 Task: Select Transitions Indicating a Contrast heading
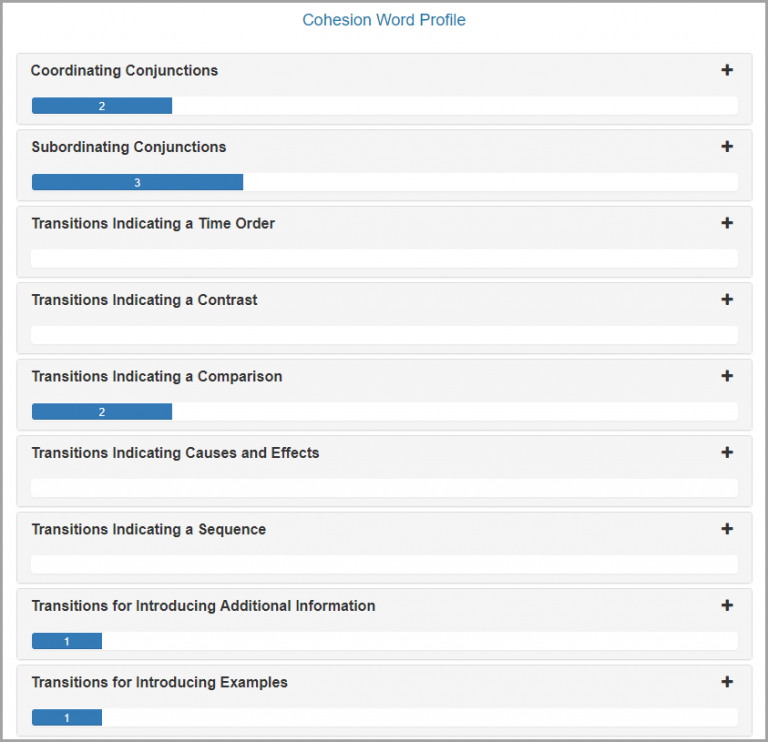click(x=144, y=300)
